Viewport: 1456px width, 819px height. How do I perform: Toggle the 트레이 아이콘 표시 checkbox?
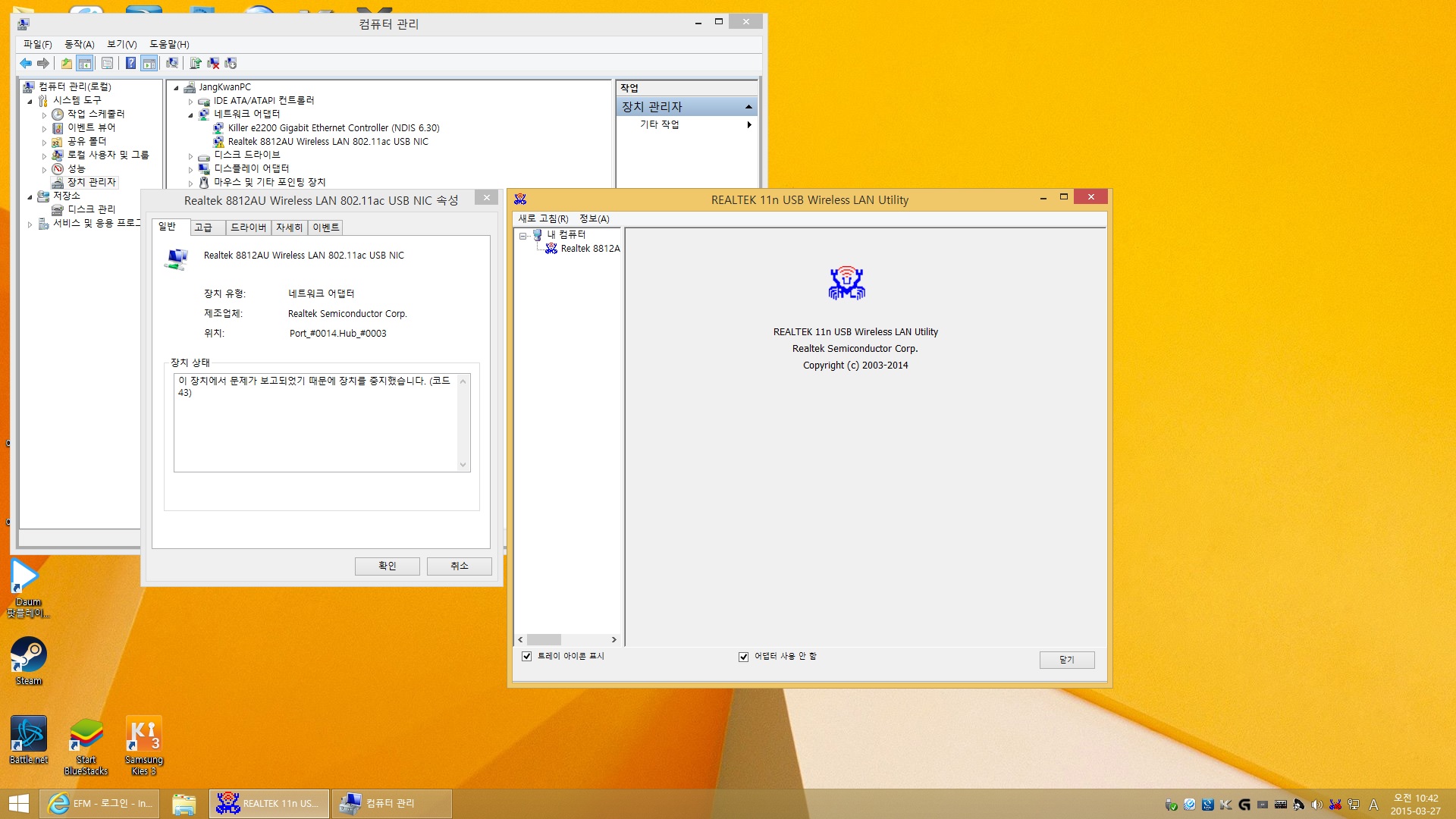point(527,656)
